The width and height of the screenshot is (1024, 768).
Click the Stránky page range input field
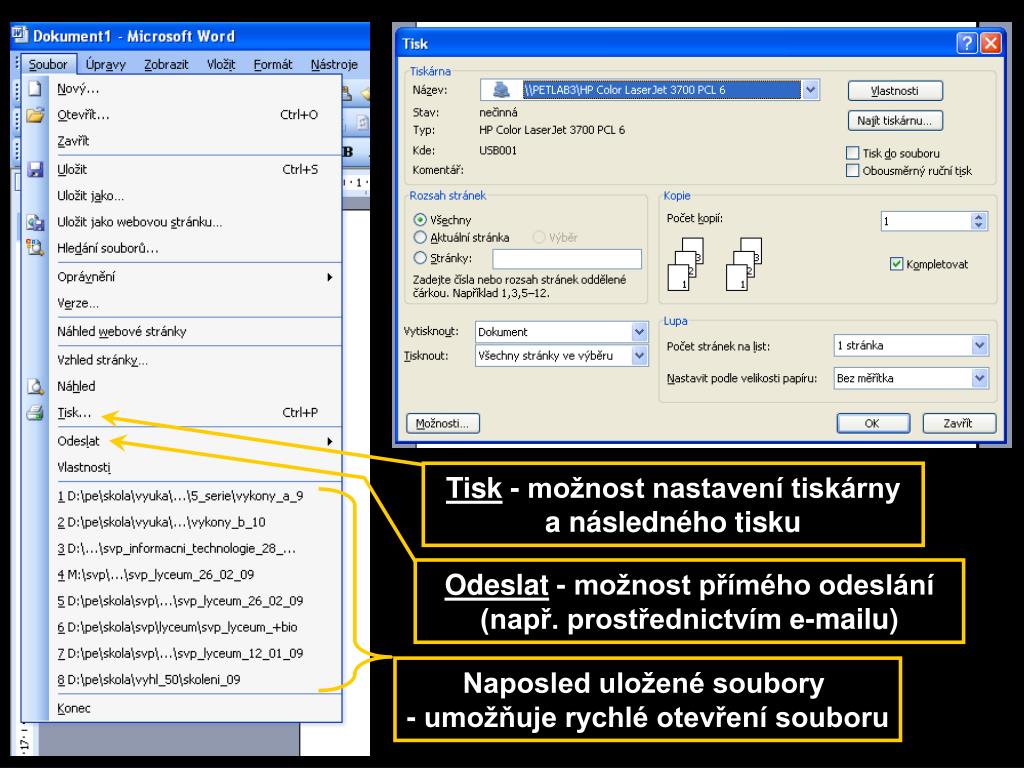[567, 259]
